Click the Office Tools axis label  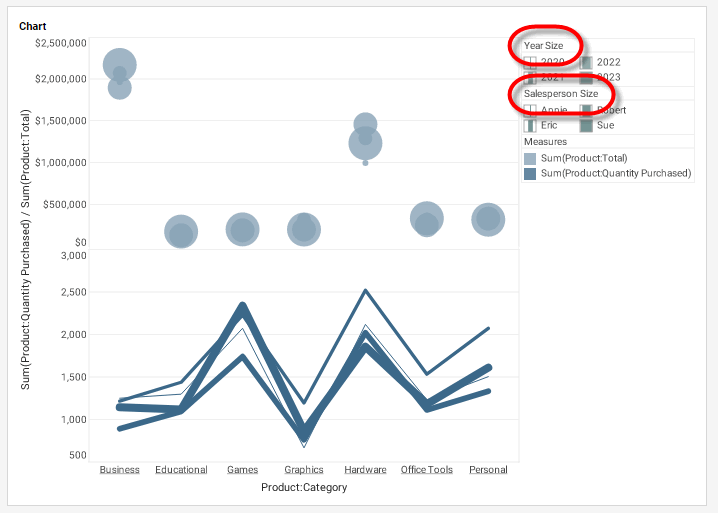tap(427, 470)
